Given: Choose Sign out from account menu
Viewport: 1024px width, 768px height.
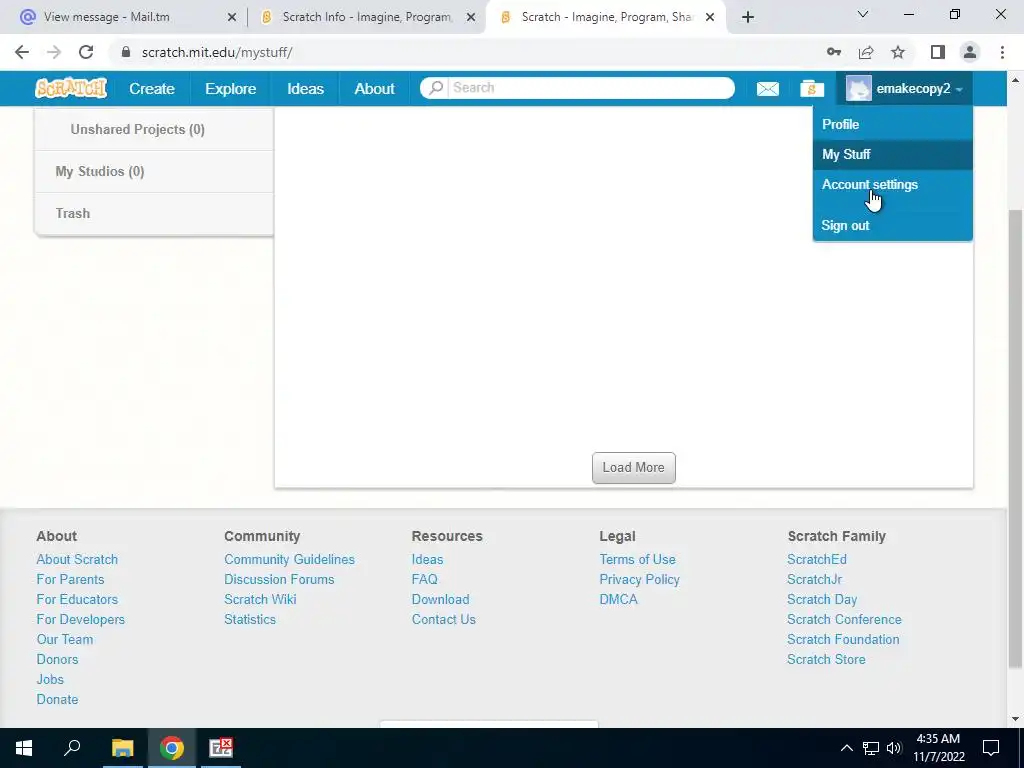Looking at the screenshot, I should 893,225.
